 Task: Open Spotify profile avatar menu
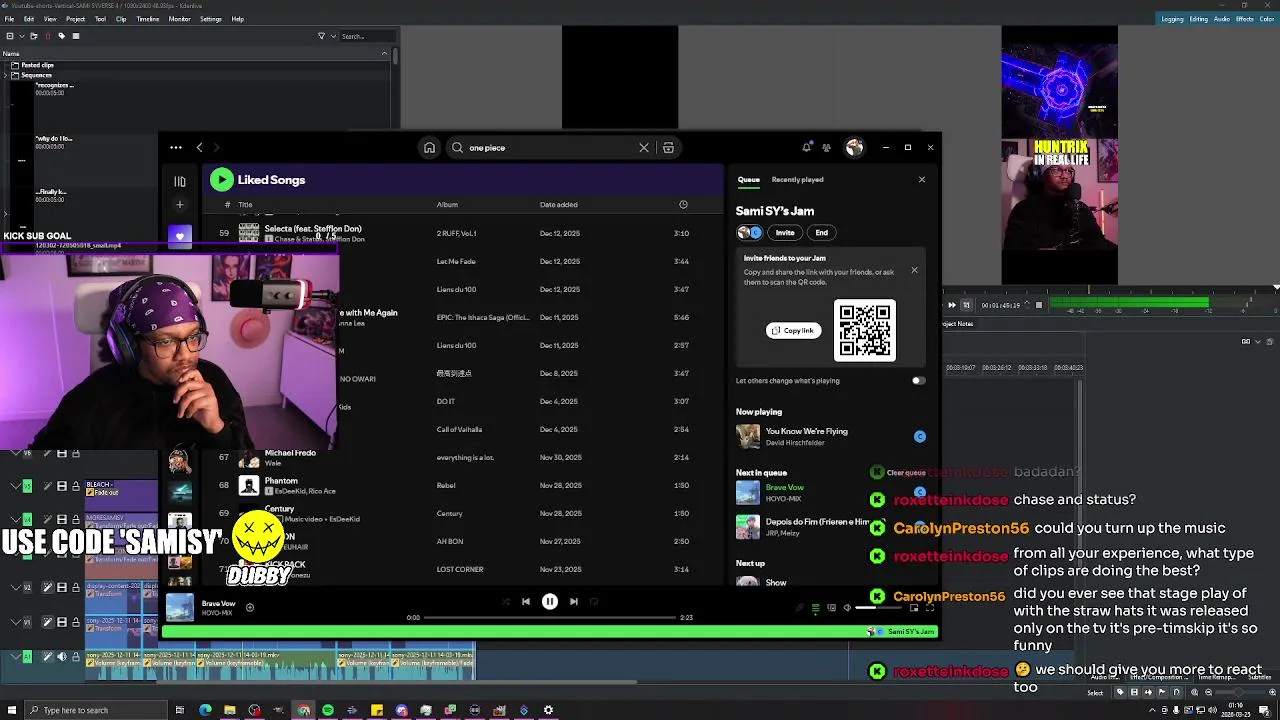(854, 148)
